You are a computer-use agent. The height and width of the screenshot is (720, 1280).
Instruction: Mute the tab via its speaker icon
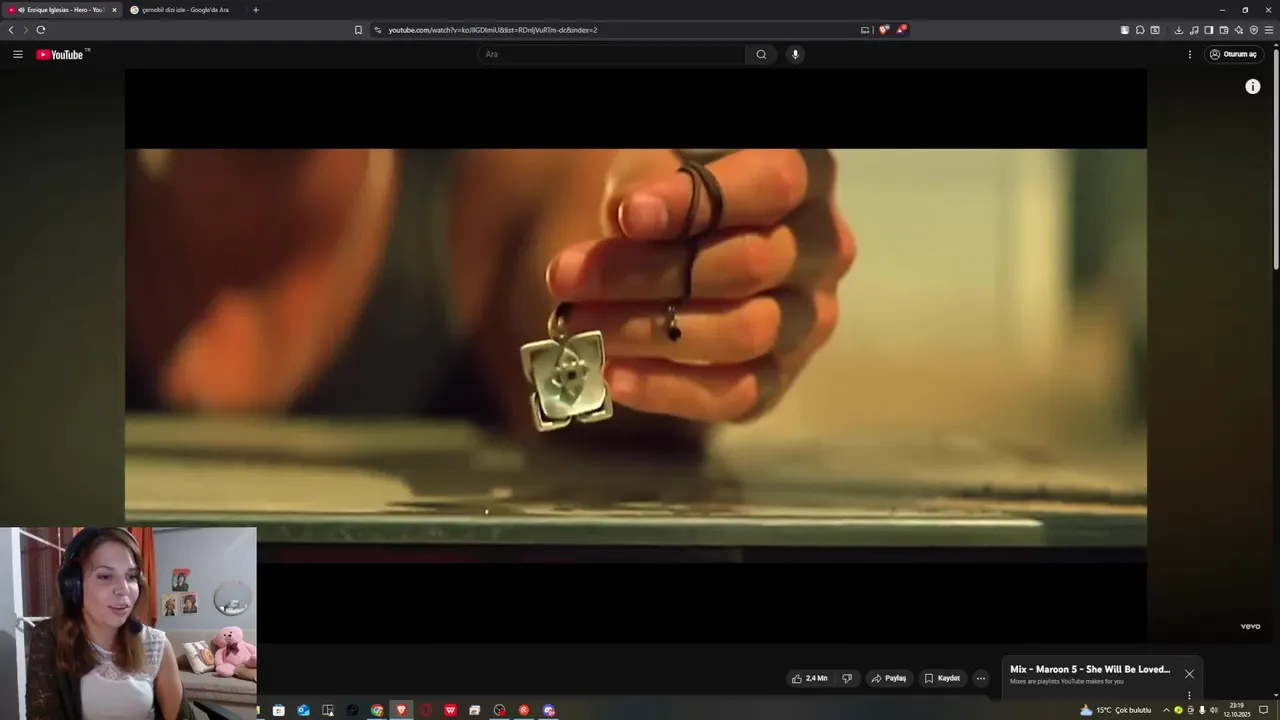[21, 10]
